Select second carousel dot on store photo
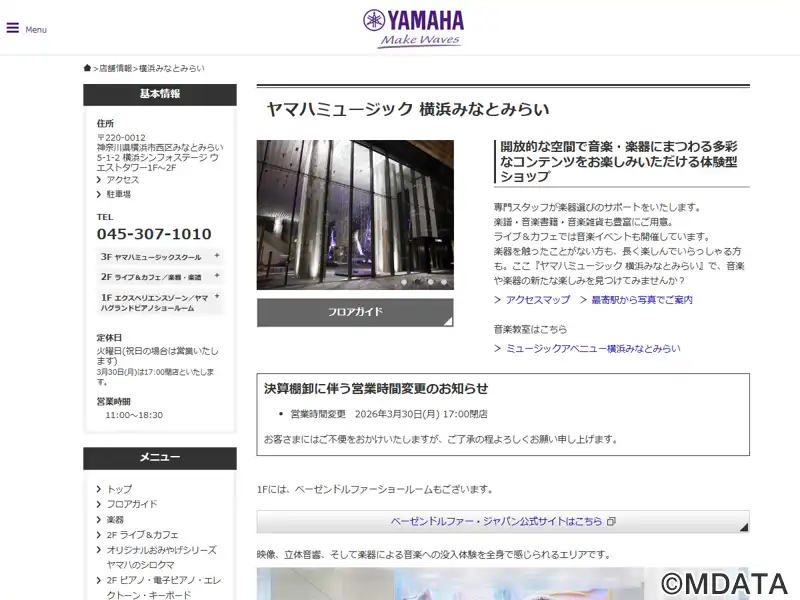 (417, 282)
